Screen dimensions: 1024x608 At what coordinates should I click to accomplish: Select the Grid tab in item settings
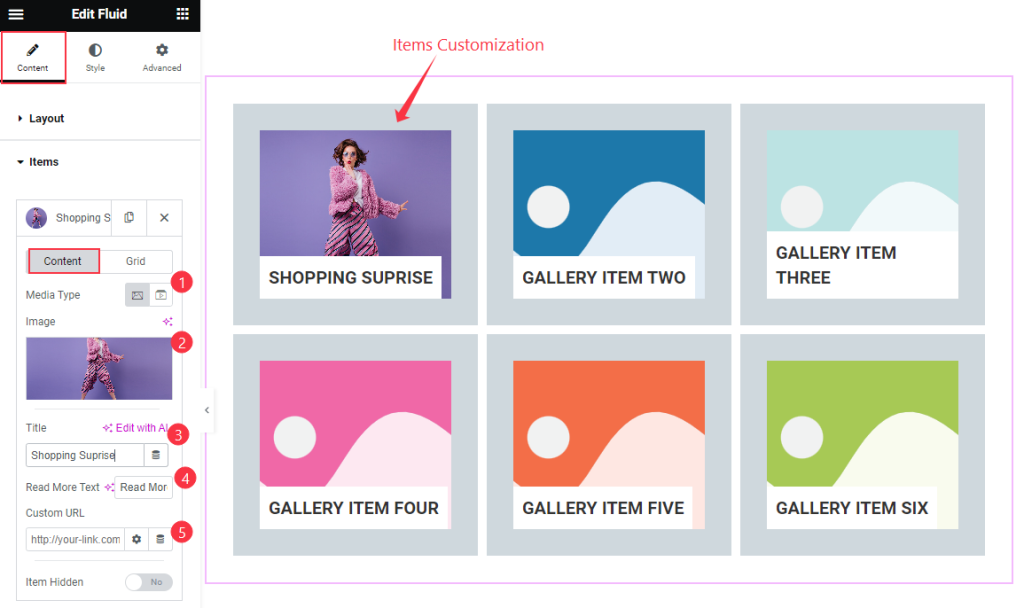(136, 261)
